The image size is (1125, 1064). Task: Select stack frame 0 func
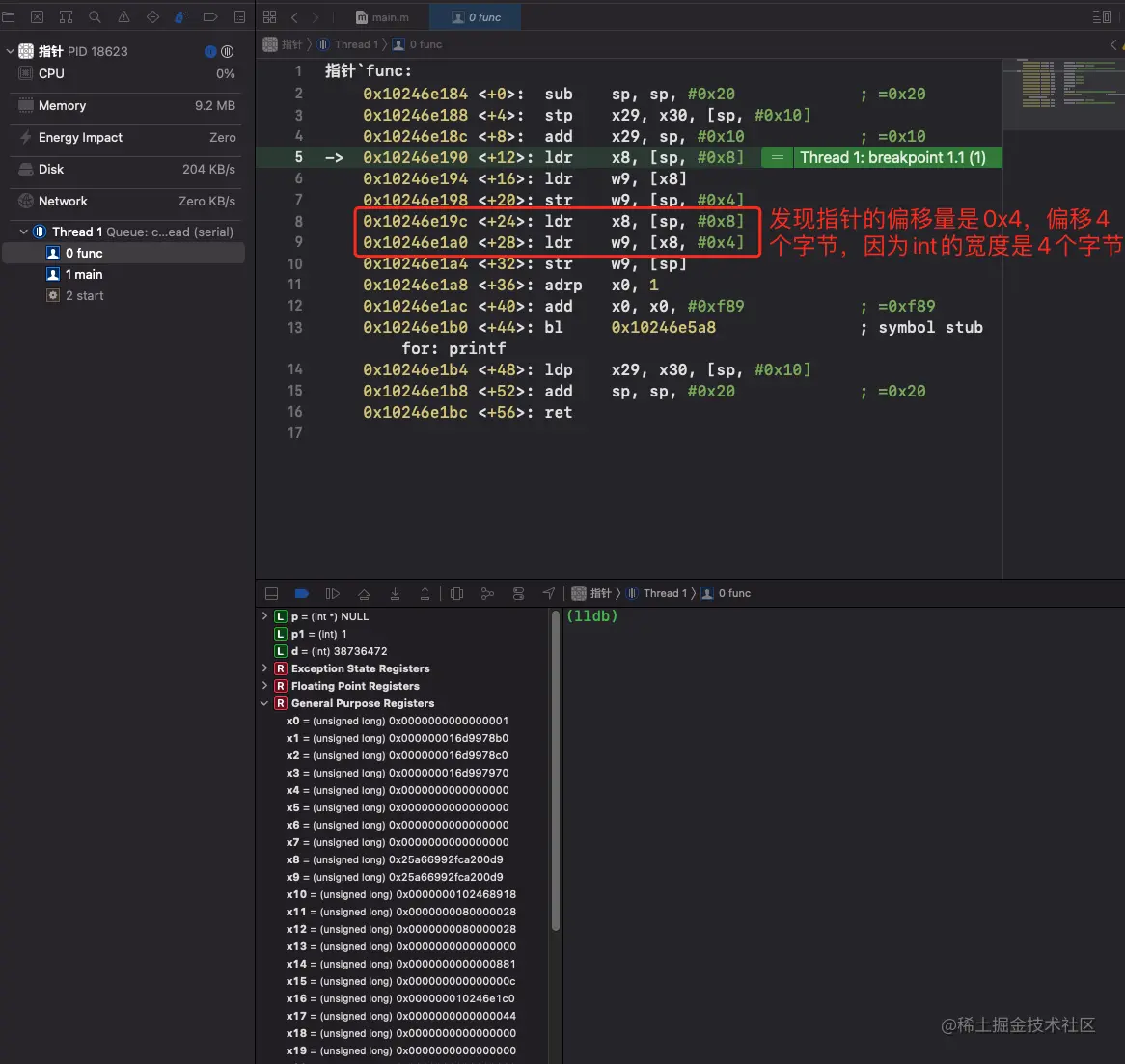123,254
